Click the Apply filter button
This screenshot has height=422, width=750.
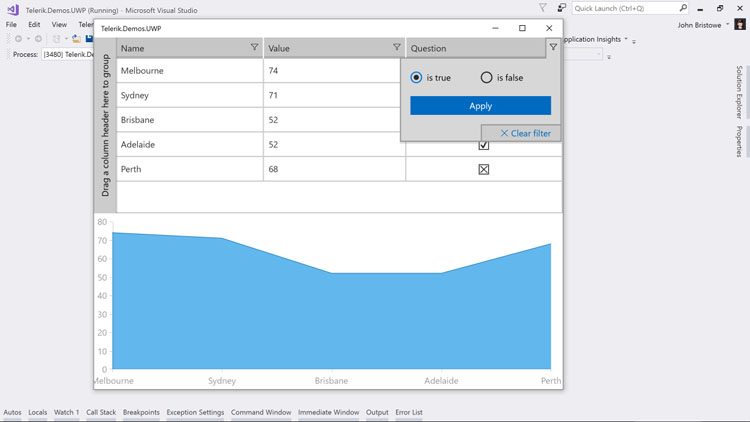click(480, 106)
